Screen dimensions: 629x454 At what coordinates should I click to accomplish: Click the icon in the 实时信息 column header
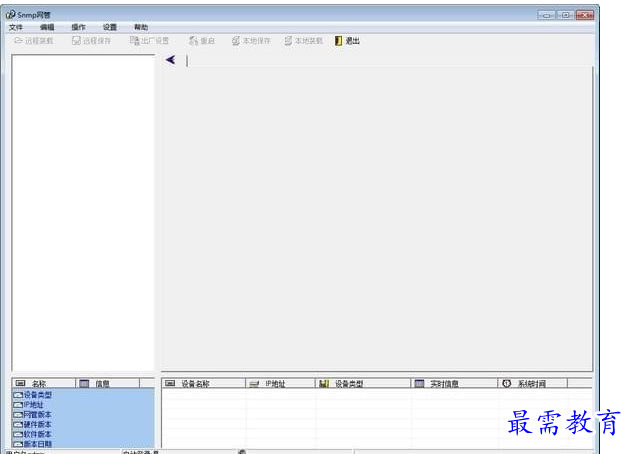click(x=419, y=384)
